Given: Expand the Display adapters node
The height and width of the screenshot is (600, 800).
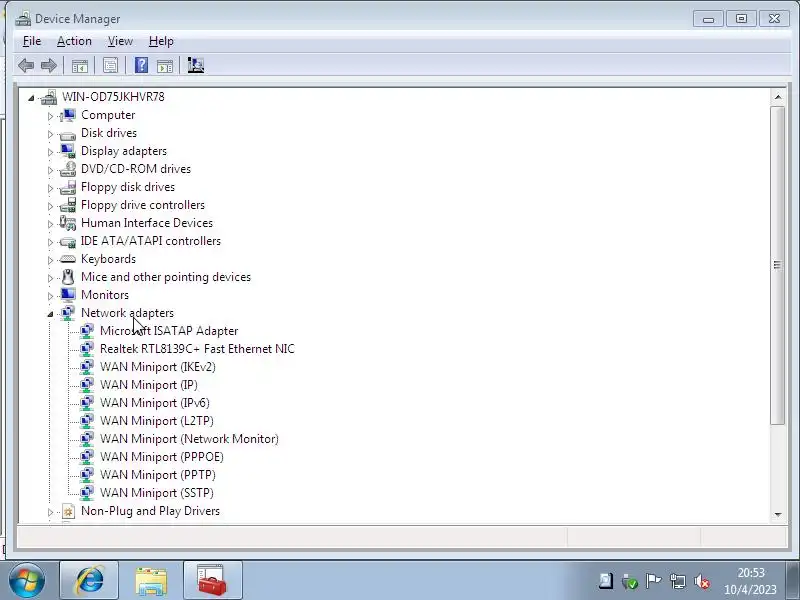Looking at the screenshot, I should click(50, 152).
